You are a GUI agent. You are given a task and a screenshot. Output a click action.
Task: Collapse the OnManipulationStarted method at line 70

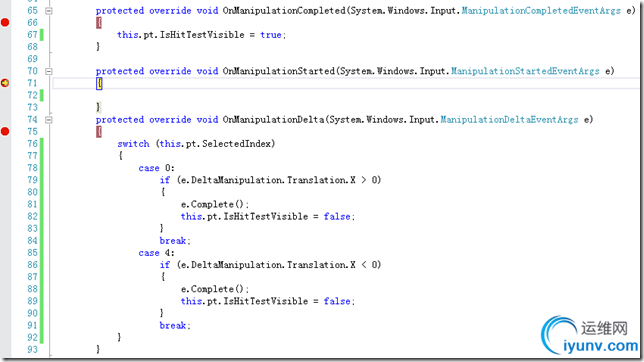point(48,71)
